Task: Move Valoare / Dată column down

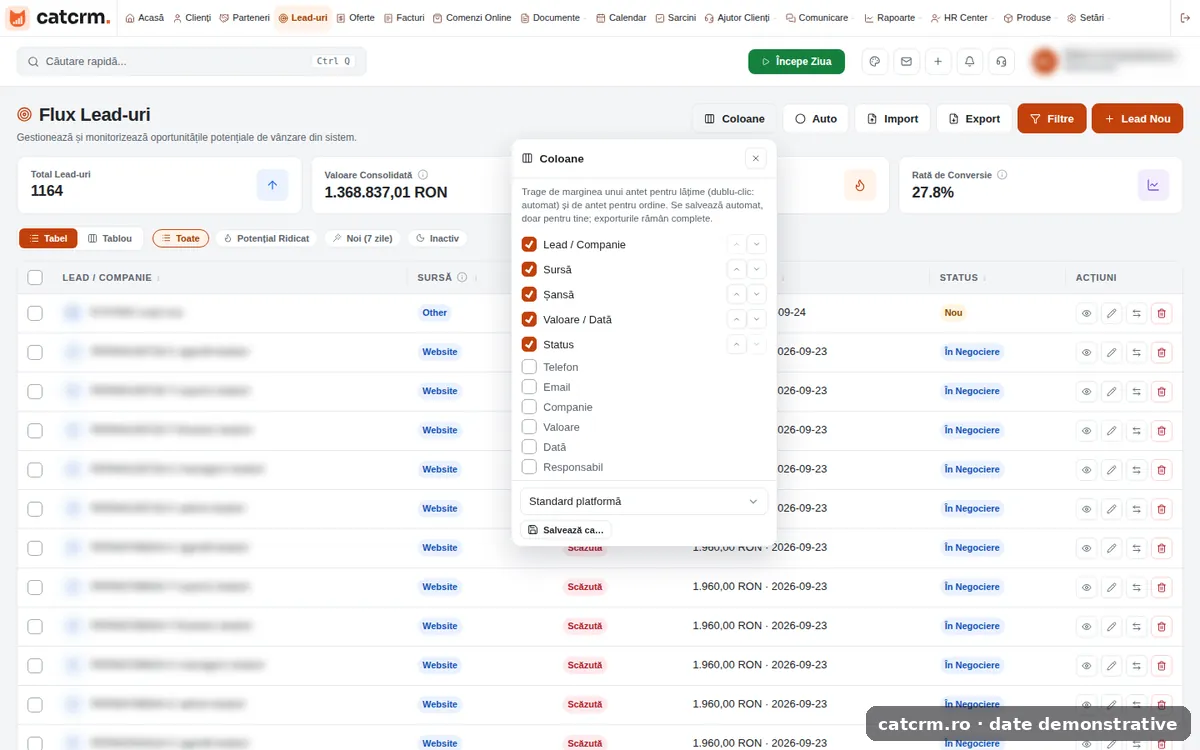Action: tap(757, 319)
